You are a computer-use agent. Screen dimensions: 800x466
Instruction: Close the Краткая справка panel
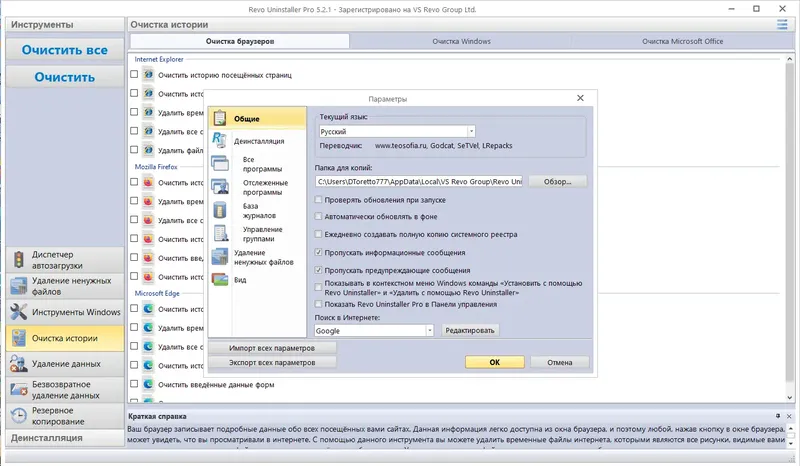click(x=789, y=416)
